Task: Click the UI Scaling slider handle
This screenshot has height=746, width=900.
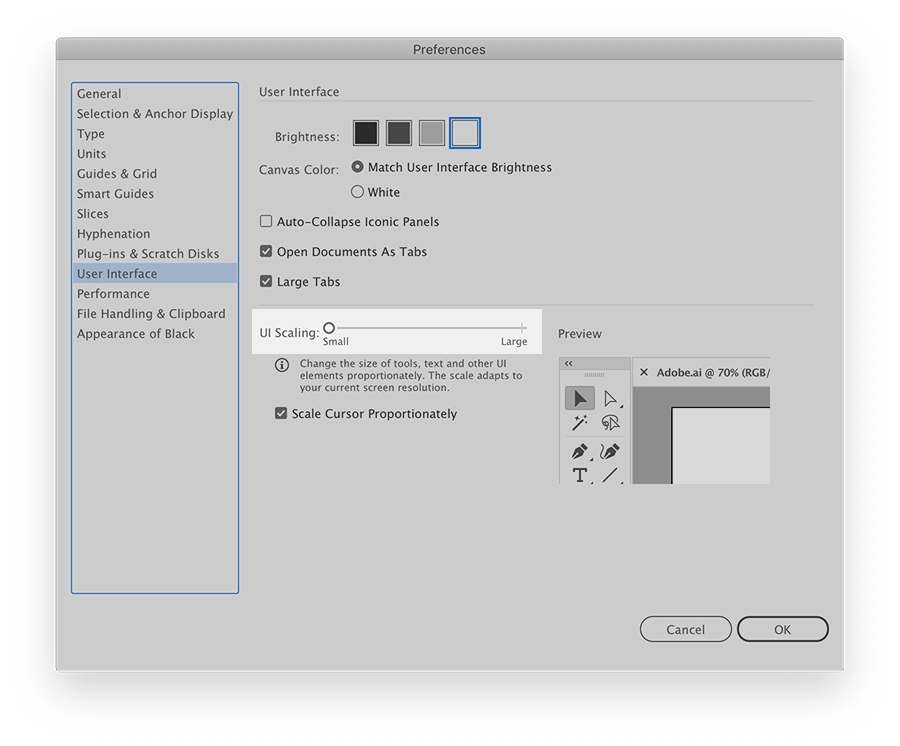Action: [329, 328]
